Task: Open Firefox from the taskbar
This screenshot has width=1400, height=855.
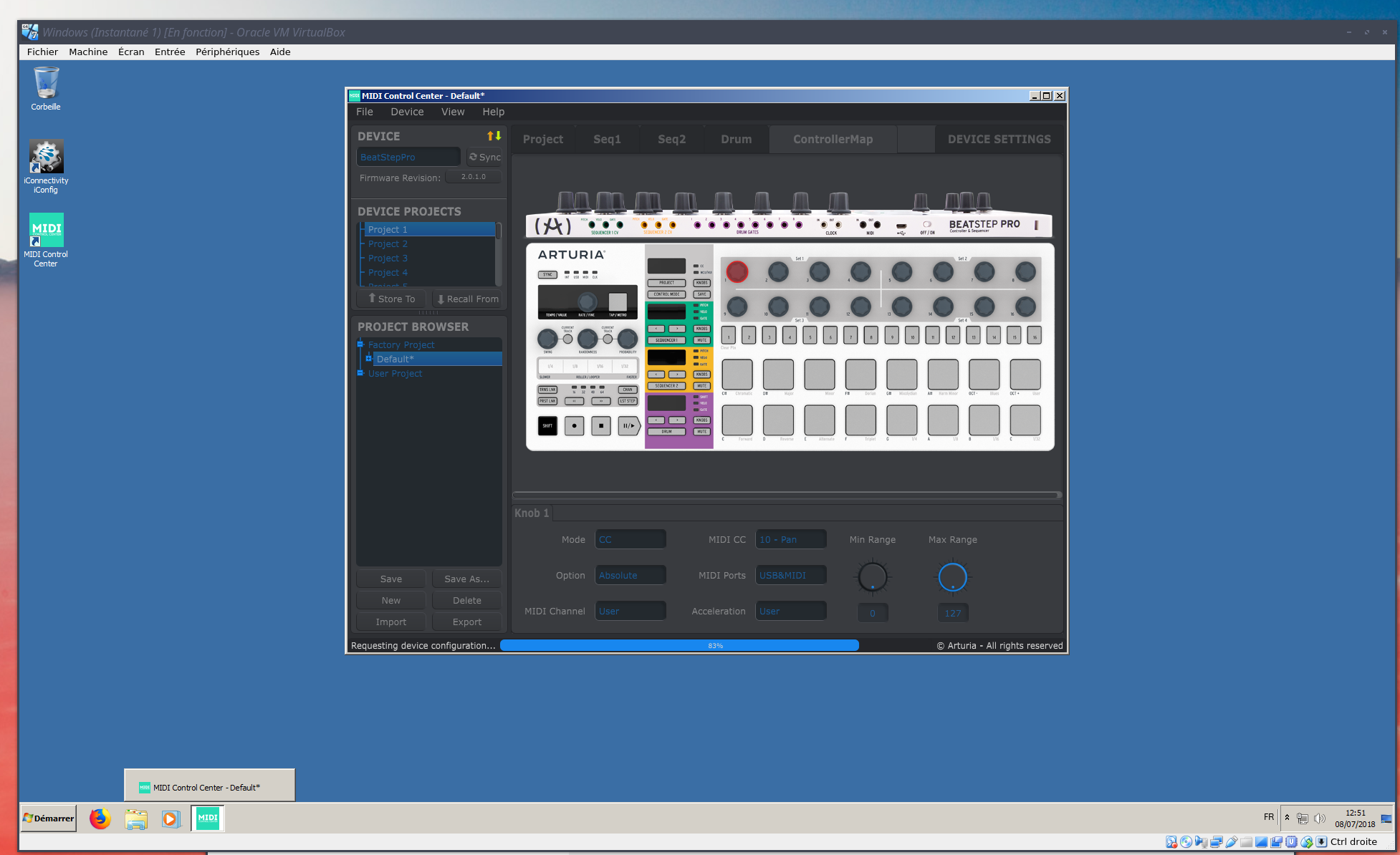Action: 100,818
